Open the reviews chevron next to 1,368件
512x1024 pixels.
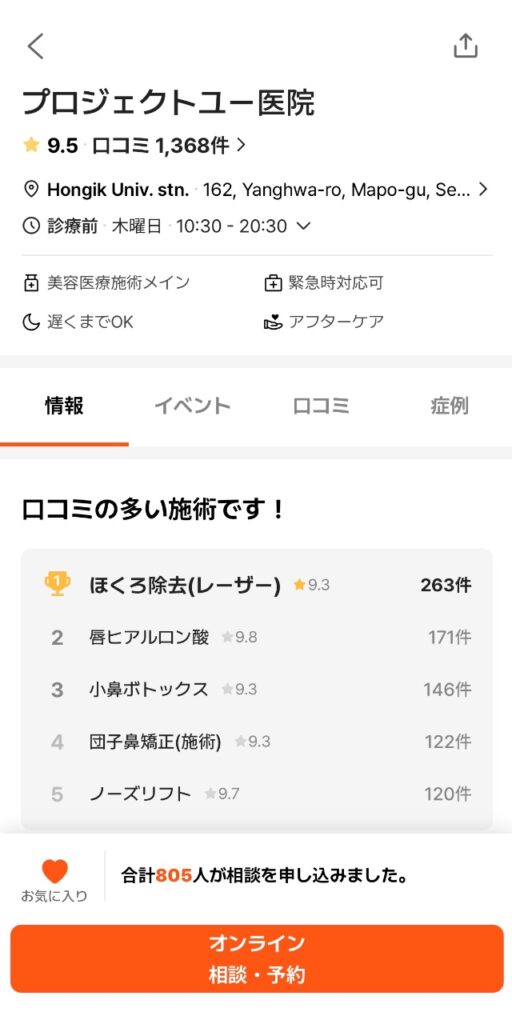pyautogui.click(x=241, y=145)
